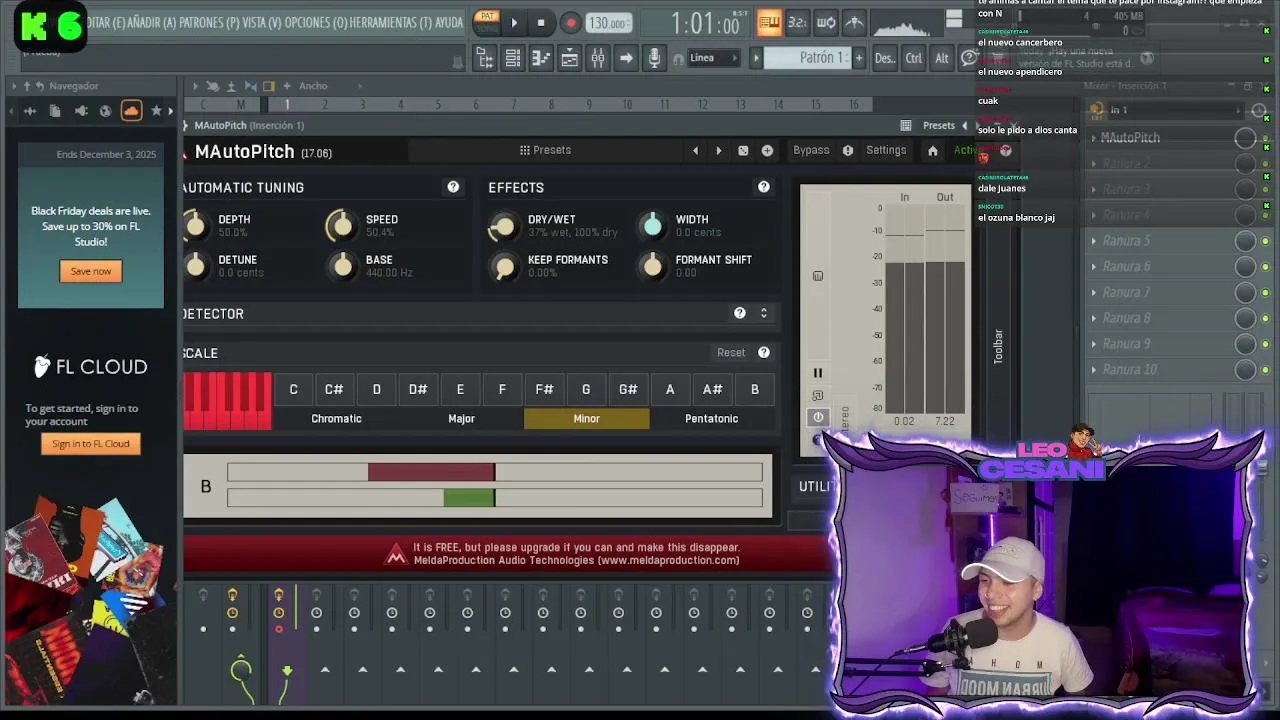Stop playback with the Stop button
This screenshot has height=720, width=1280.
[x=541, y=23]
